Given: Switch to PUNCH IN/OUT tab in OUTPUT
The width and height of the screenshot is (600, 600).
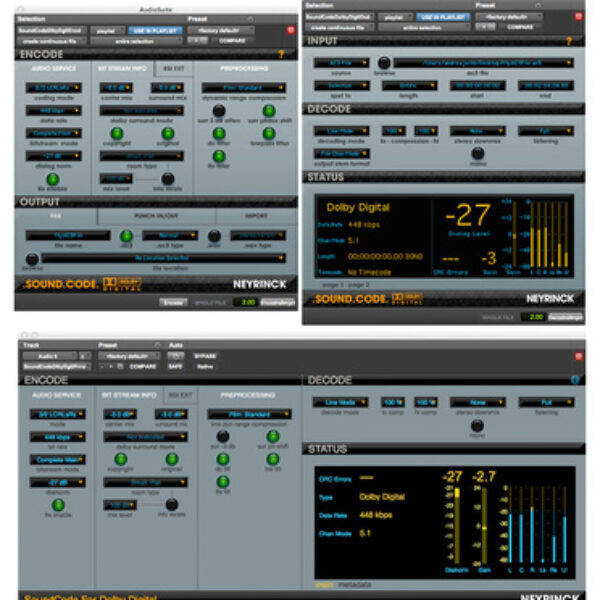Looking at the screenshot, I should 156,216.
